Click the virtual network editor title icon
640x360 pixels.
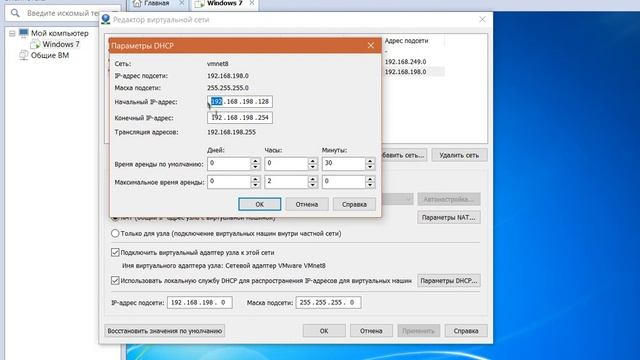point(106,19)
